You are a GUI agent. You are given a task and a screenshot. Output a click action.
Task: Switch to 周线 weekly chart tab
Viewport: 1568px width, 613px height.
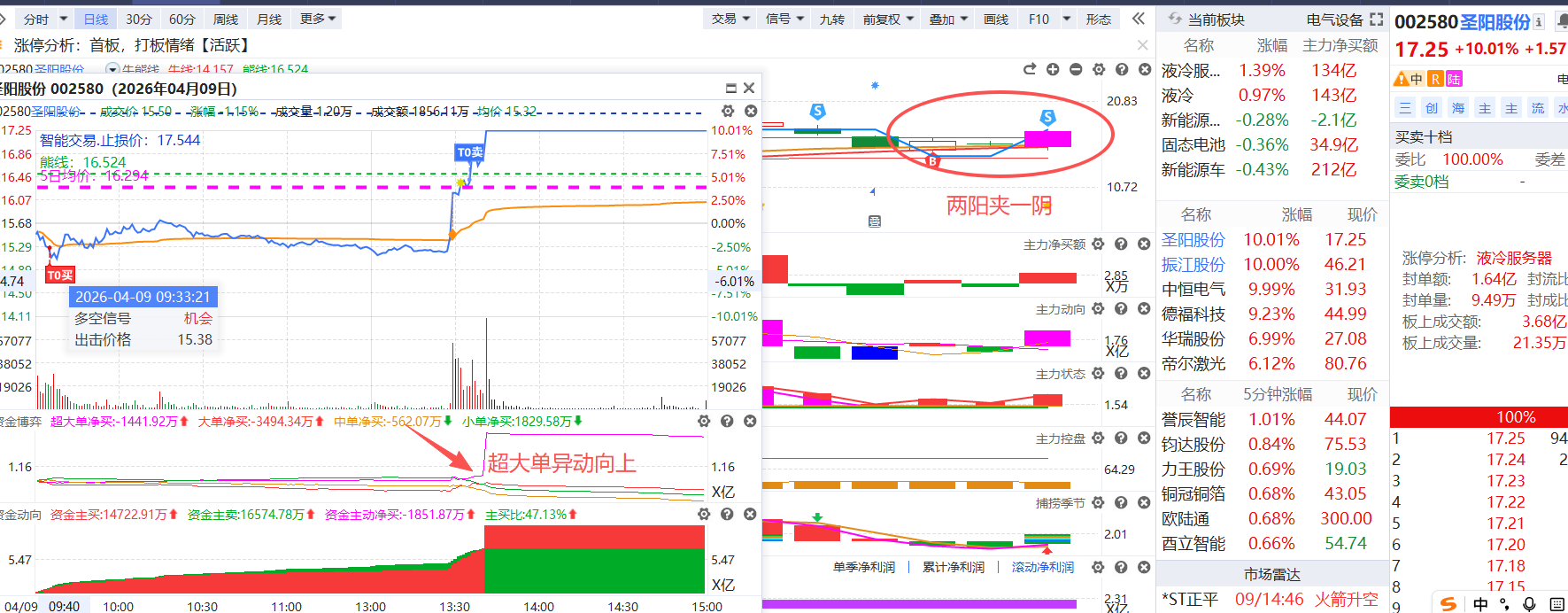tap(226, 19)
